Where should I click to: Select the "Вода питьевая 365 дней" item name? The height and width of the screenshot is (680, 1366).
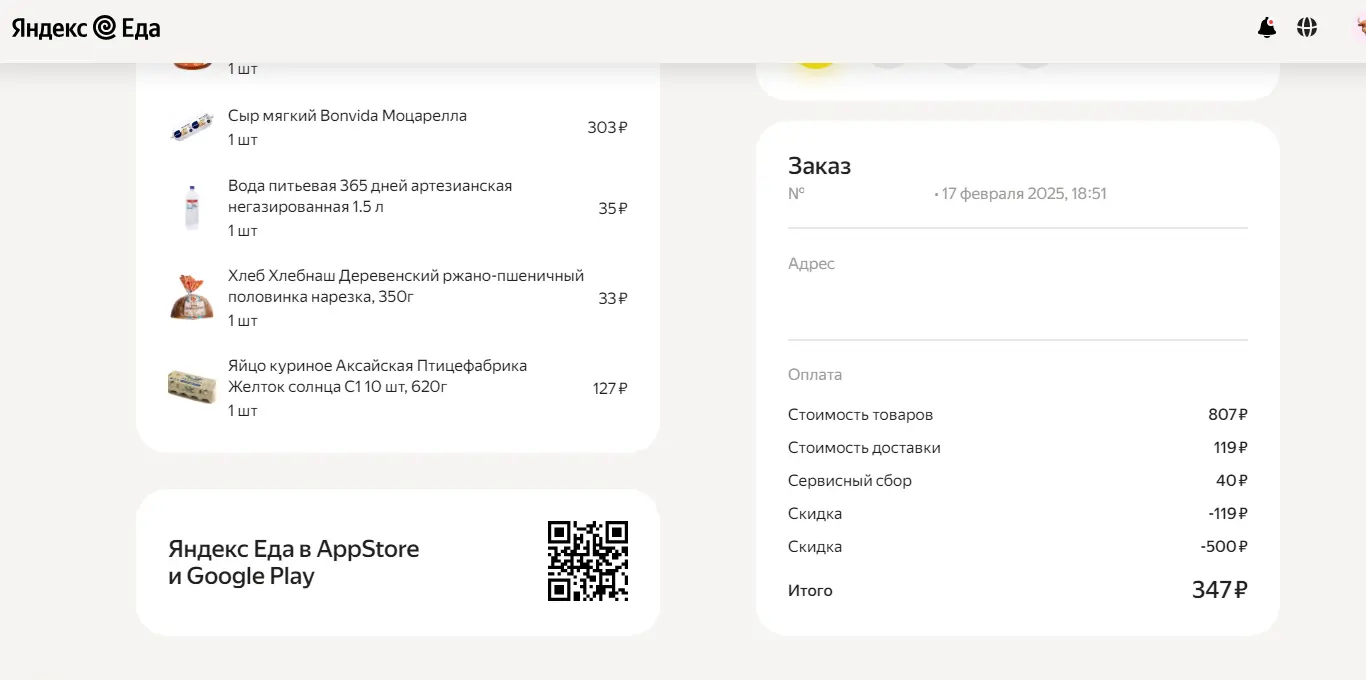pyautogui.click(x=370, y=196)
